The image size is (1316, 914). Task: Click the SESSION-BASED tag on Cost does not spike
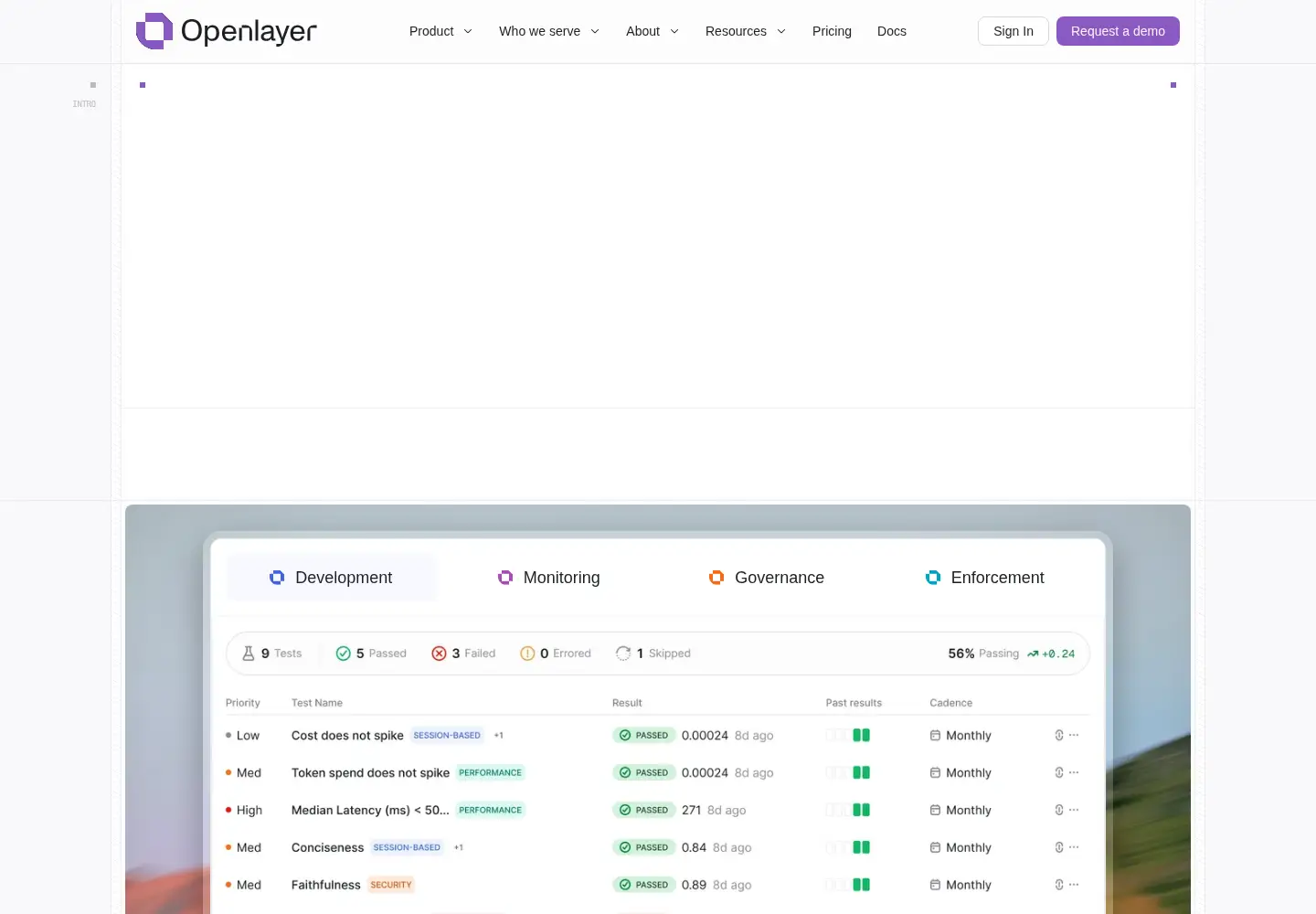point(447,735)
